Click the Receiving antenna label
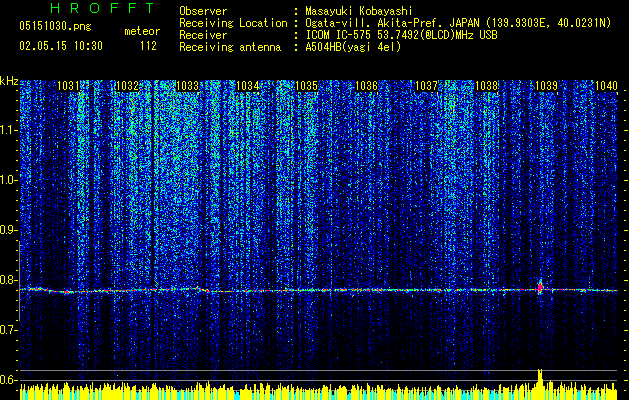Image resolution: width=629 pixels, height=400 pixels. click(230, 47)
